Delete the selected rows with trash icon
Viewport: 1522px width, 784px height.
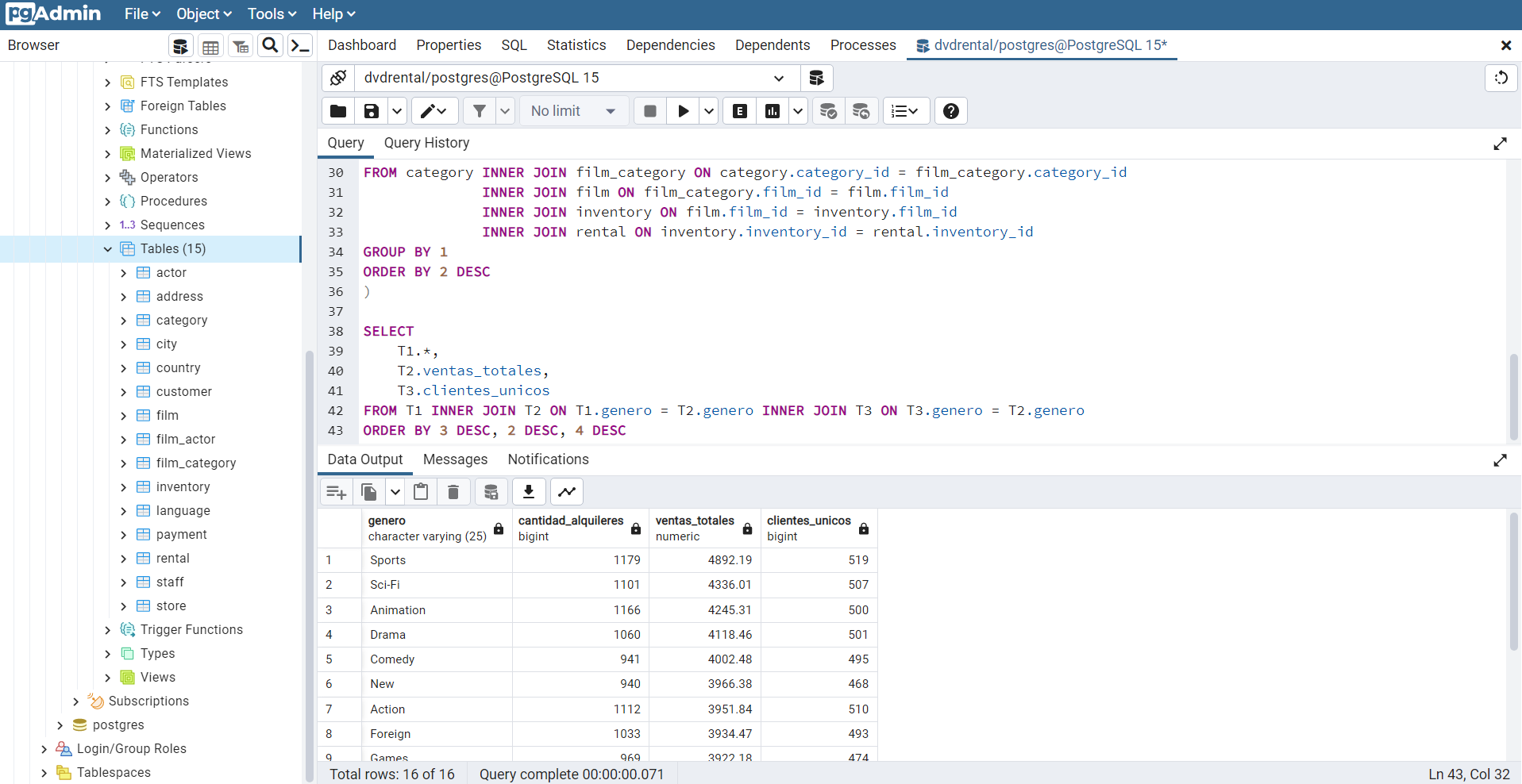453,491
